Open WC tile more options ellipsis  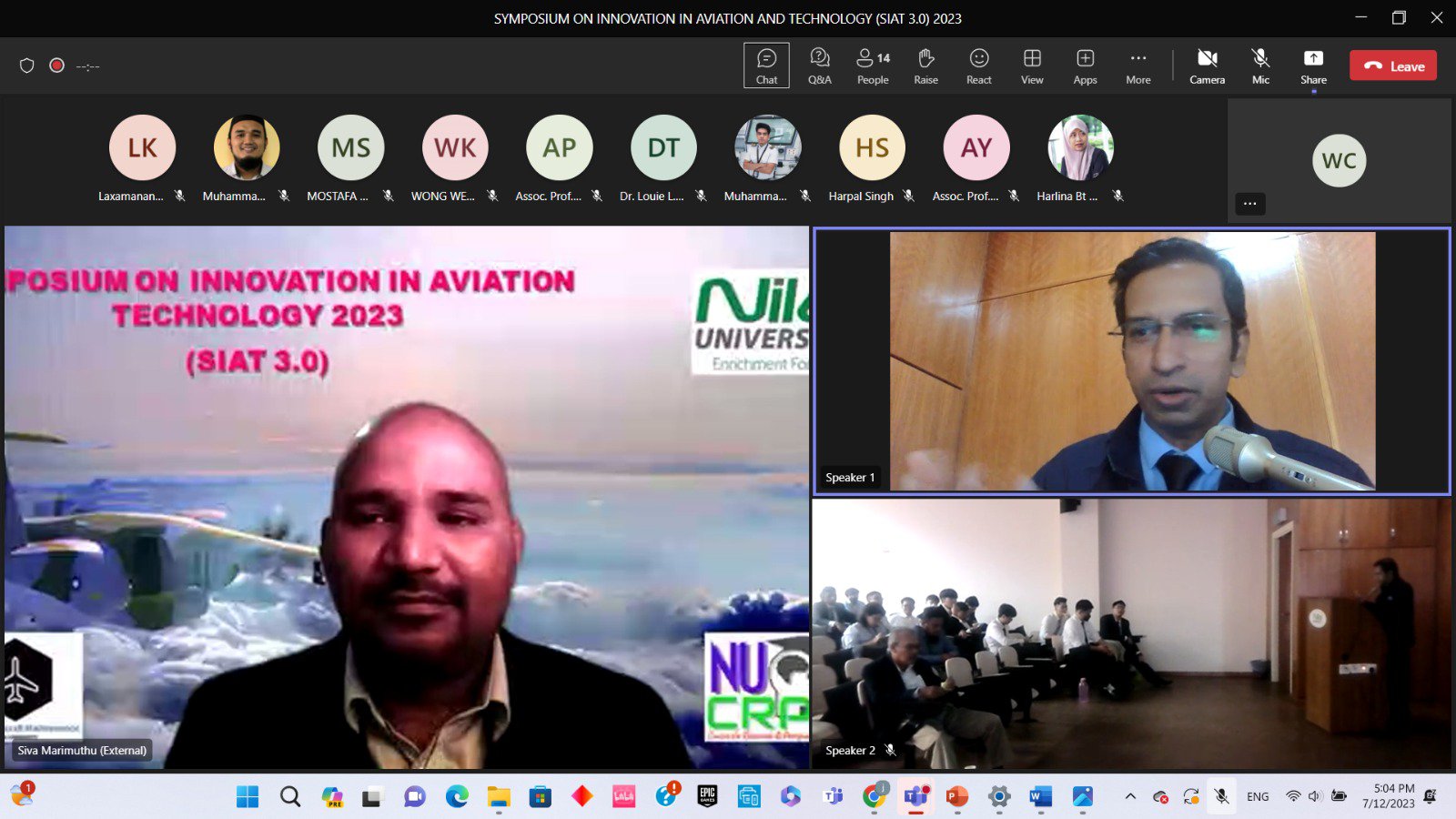coord(1249,203)
